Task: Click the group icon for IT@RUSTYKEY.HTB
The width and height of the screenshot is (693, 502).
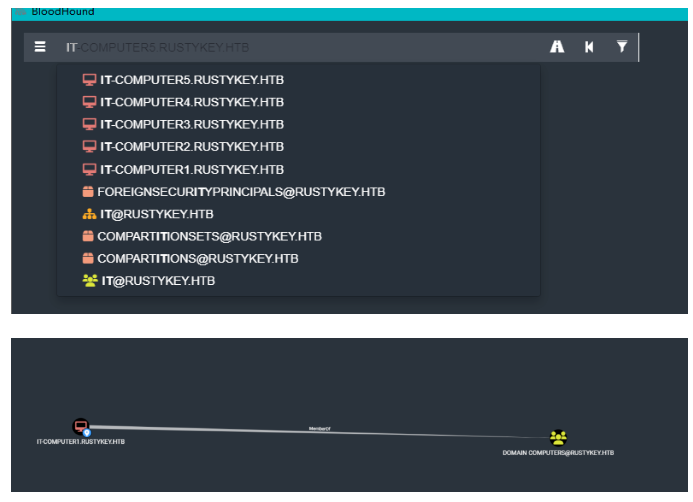Action: (x=90, y=281)
